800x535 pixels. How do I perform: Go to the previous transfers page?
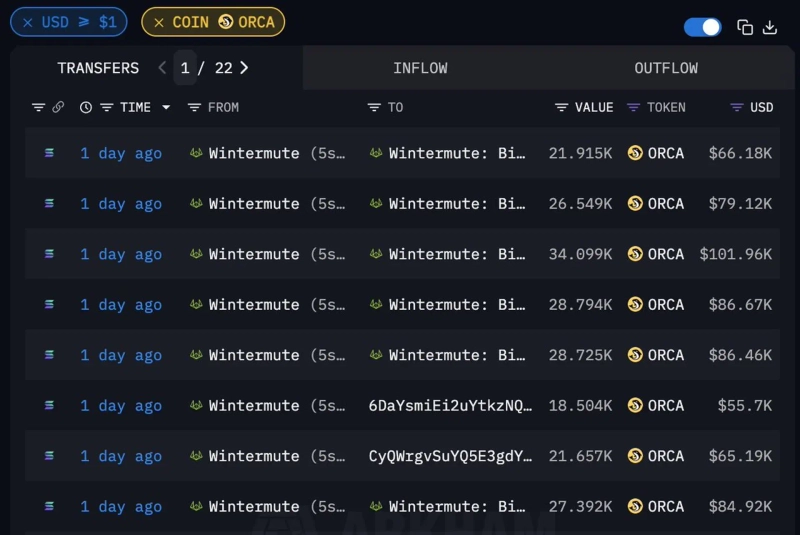pyautogui.click(x=163, y=68)
